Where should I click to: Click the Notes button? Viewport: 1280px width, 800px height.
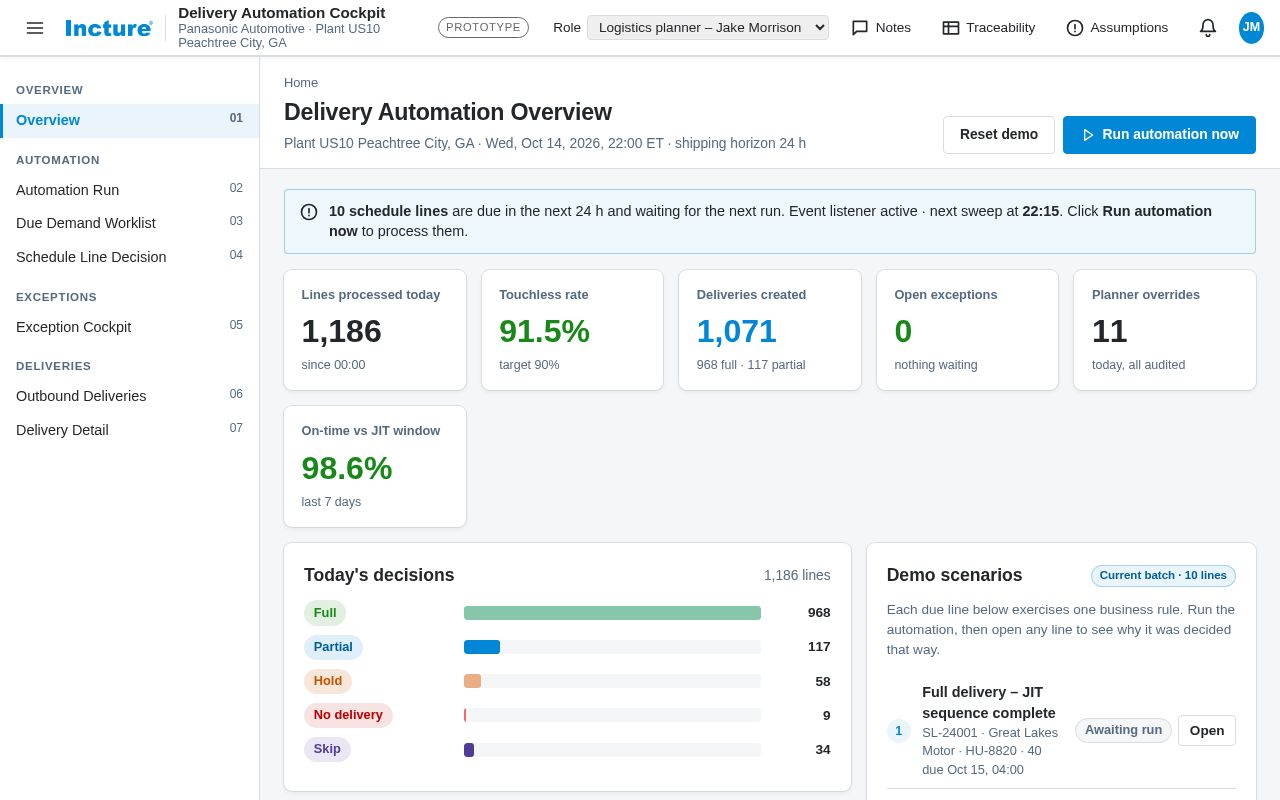click(x=881, y=28)
